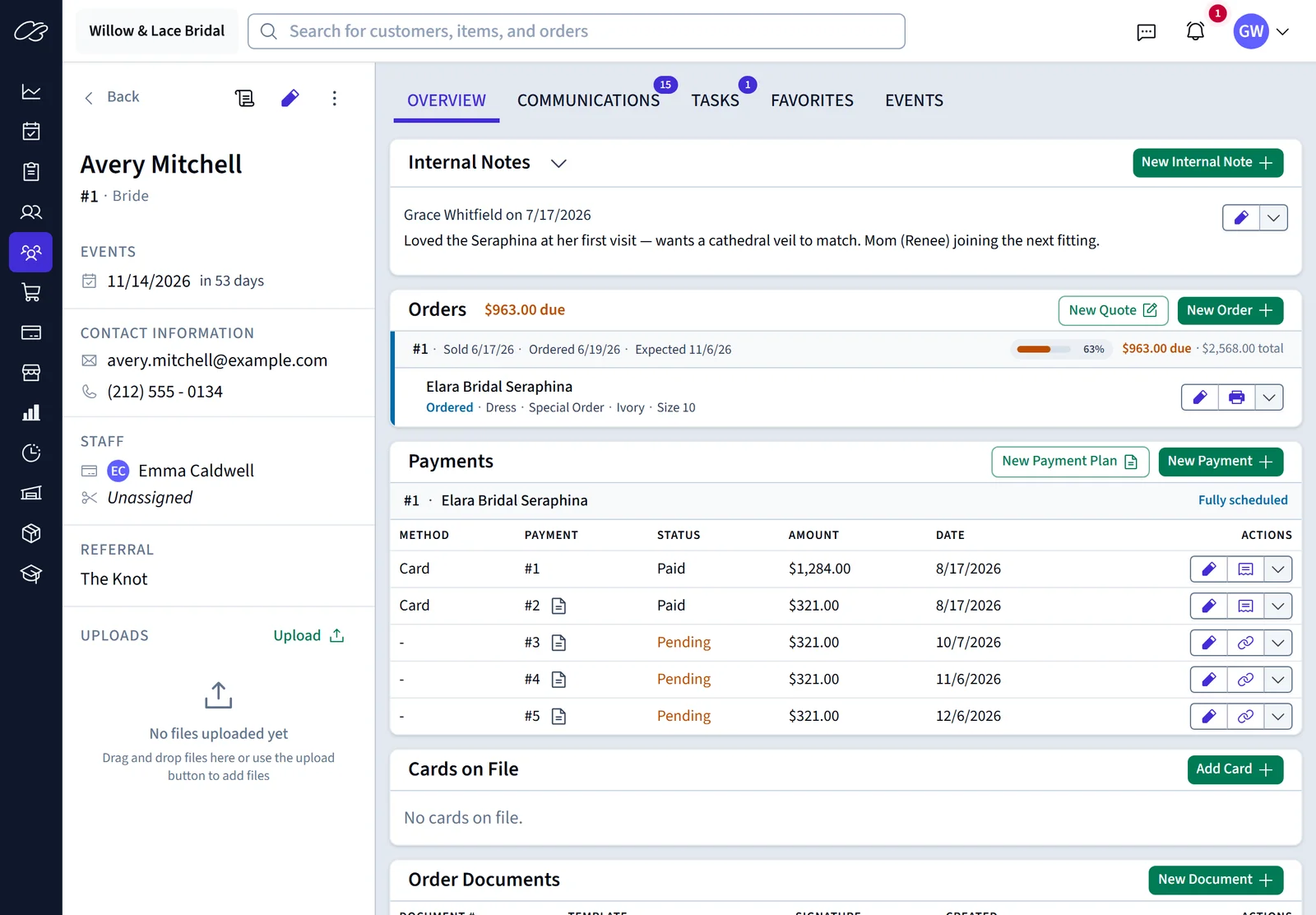Expand actions dropdown for 11/6/2026 payment

pyautogui.click(x=1277, y=680)
